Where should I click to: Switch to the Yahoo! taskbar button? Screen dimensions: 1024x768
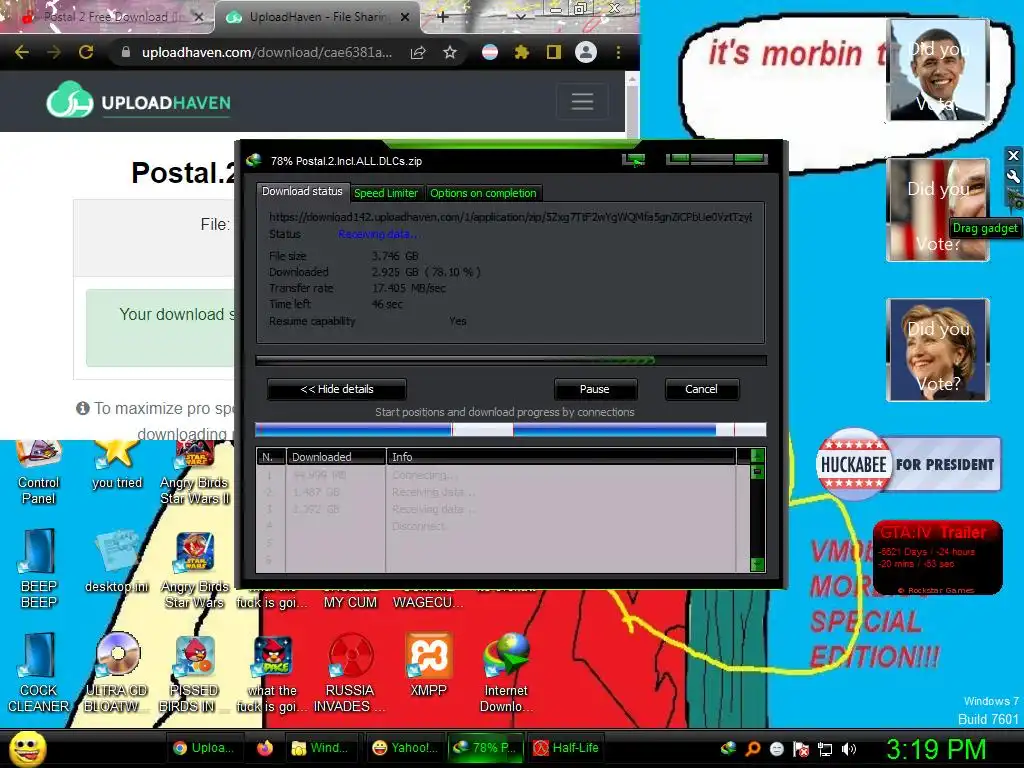pos(406,748)
